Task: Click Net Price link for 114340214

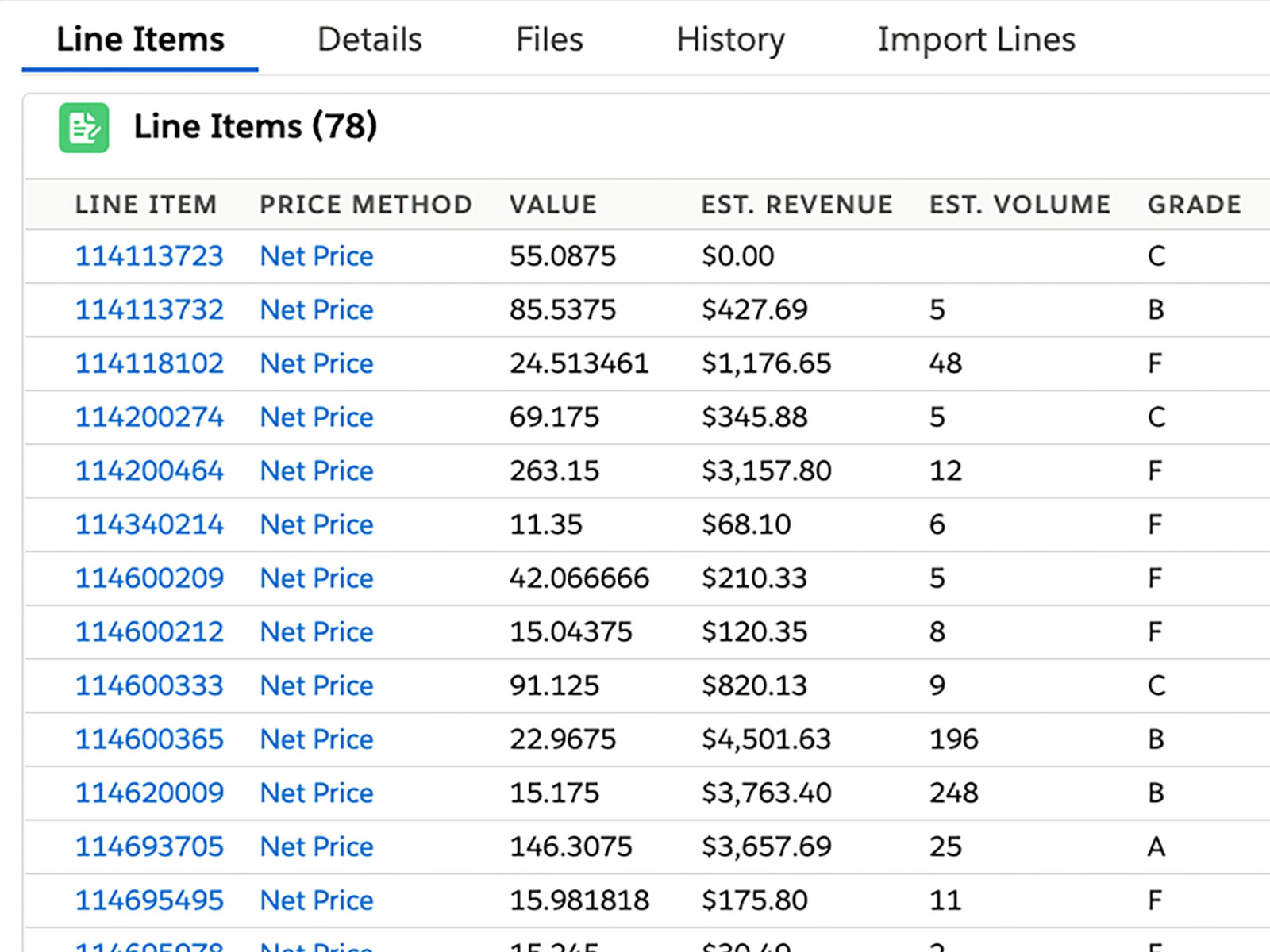Action: click(317, 524)
